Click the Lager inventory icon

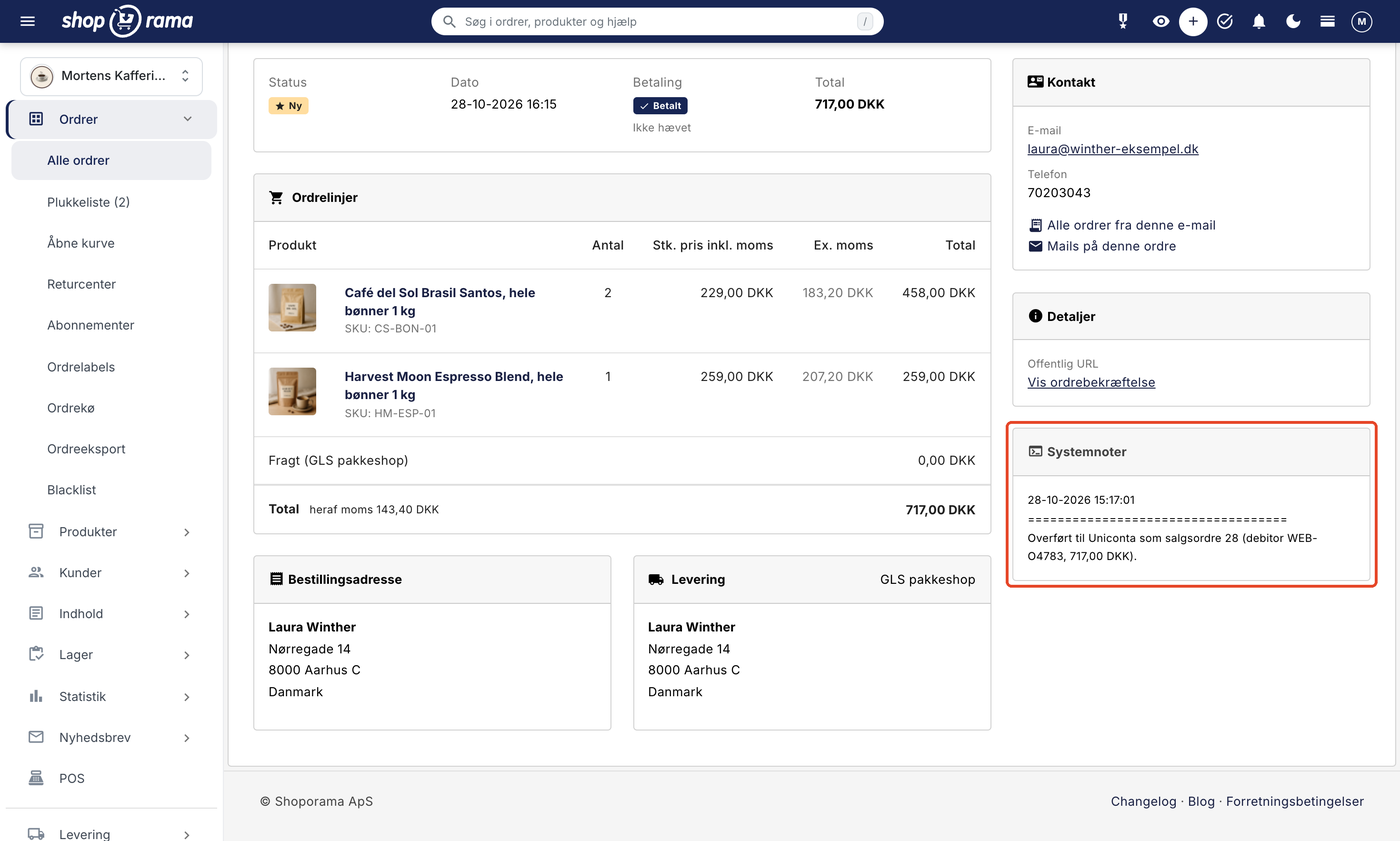[x=36, y=654]
